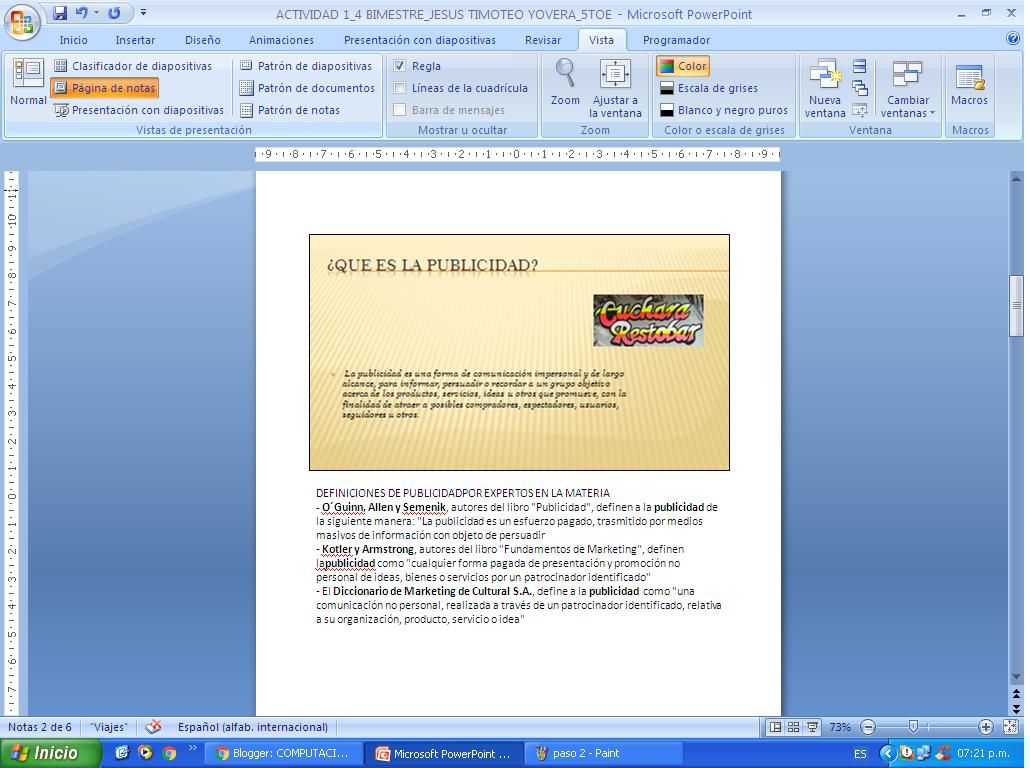
Task: Zoom out with minus button
Action: 868,727
